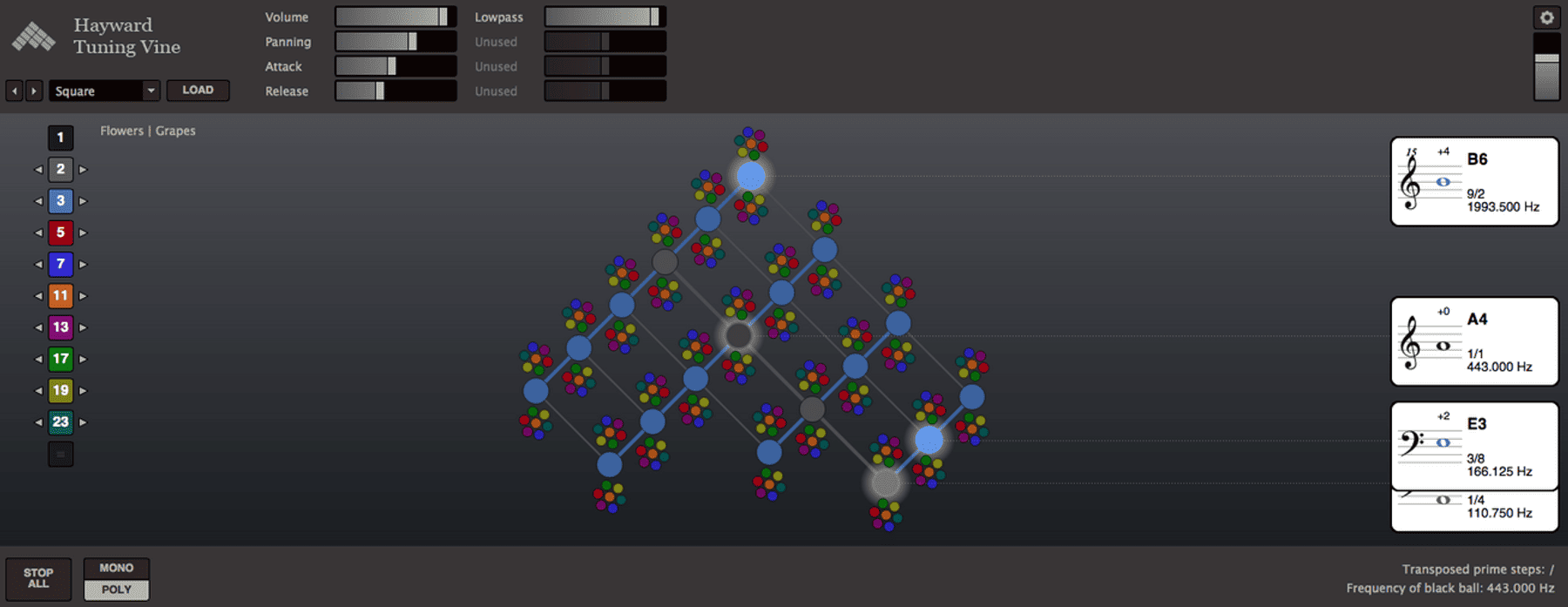Open the E3 3/8 note card

tap(1474, 446)
